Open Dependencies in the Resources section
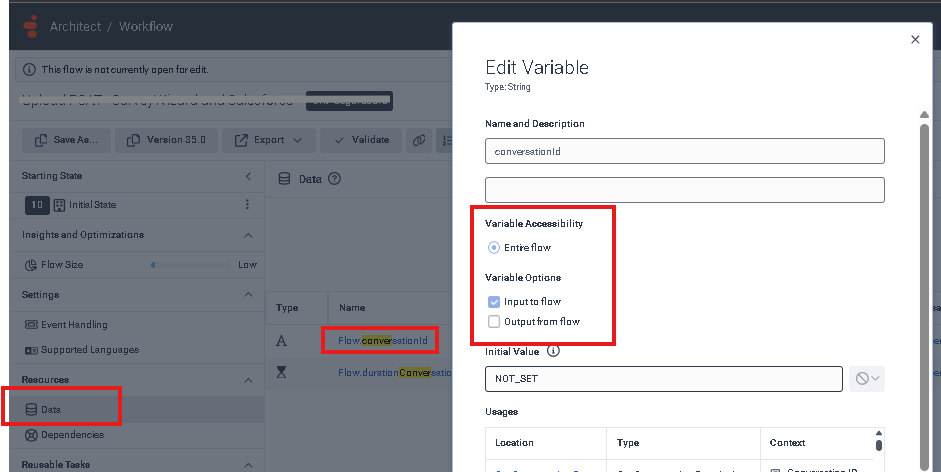Screen dimensions: 941x472 [71, 435]
